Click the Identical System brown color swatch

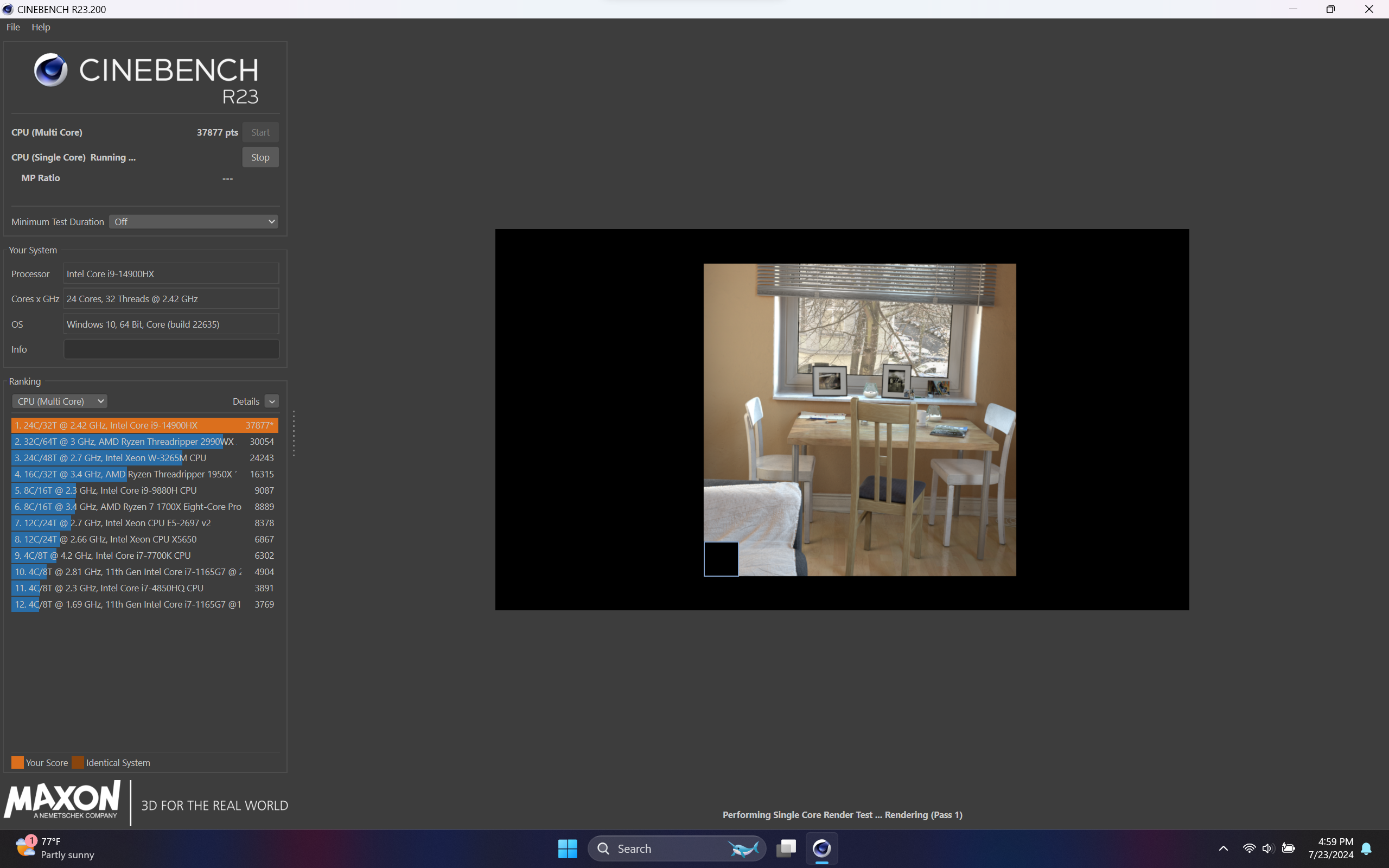click(x=78, y=762)
